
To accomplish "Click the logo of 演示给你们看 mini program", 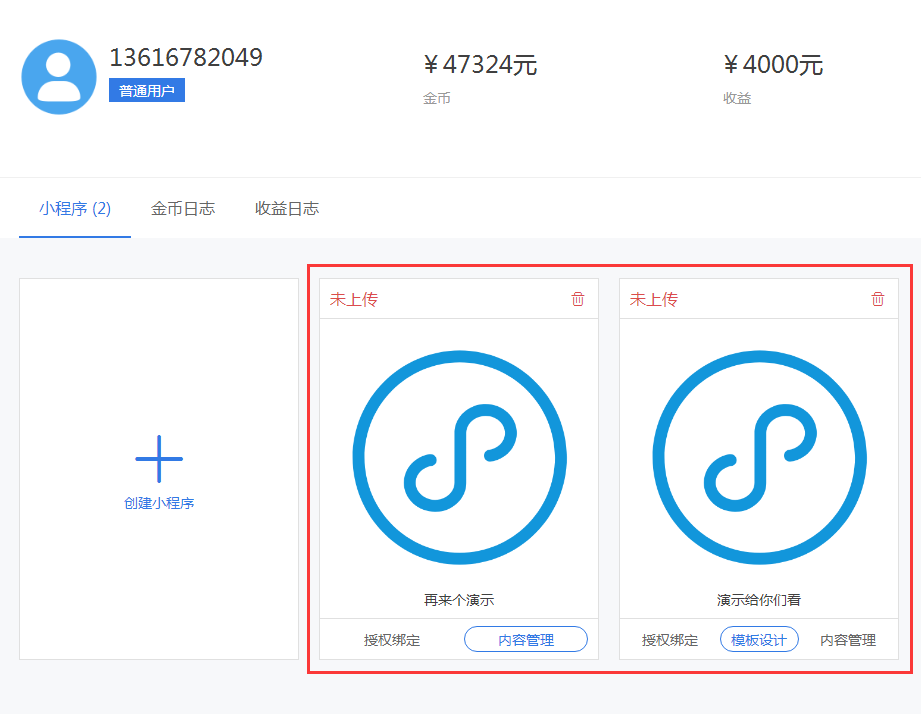I will pos(759,457).
